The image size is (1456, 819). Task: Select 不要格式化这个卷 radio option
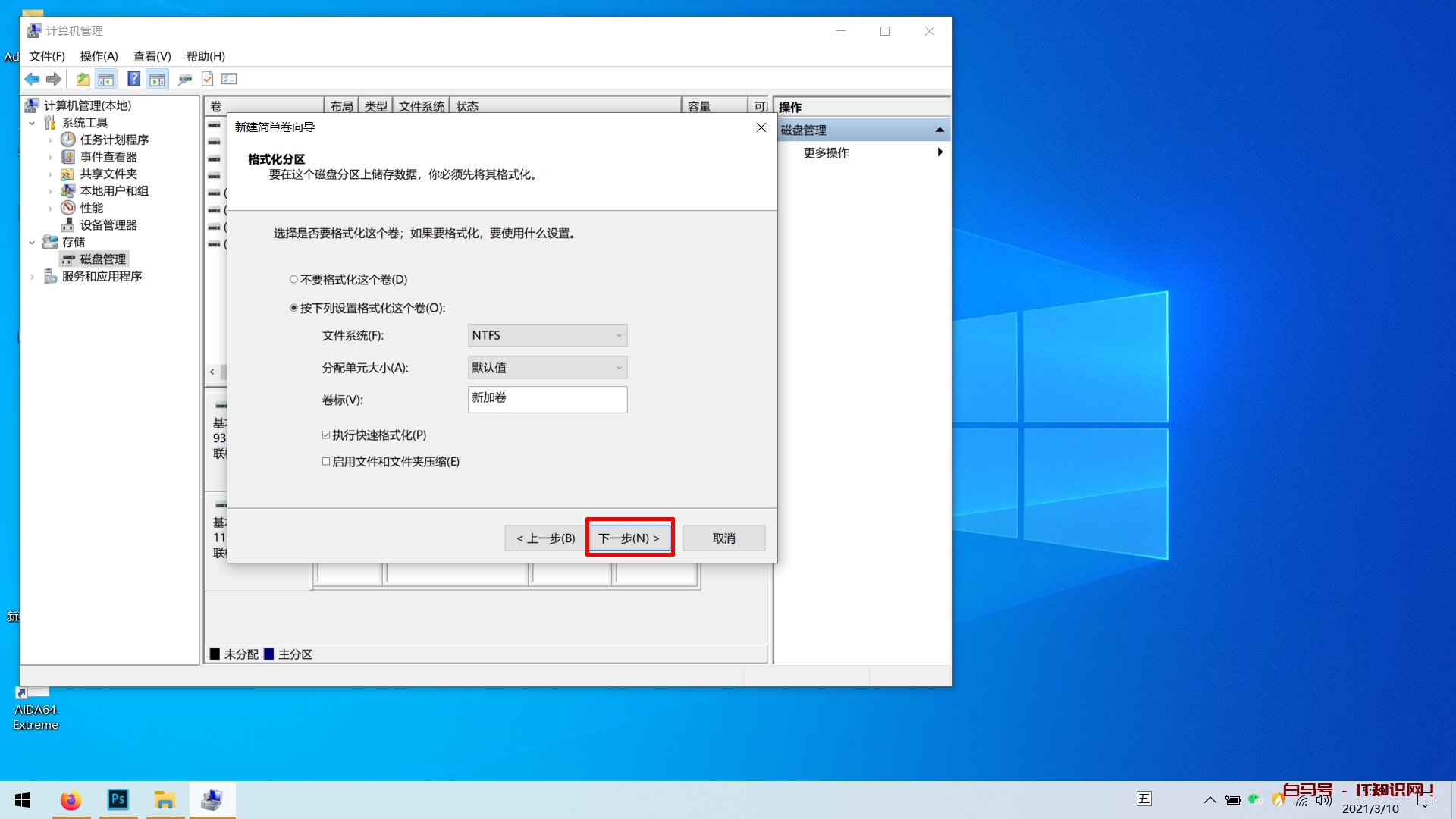293,280
